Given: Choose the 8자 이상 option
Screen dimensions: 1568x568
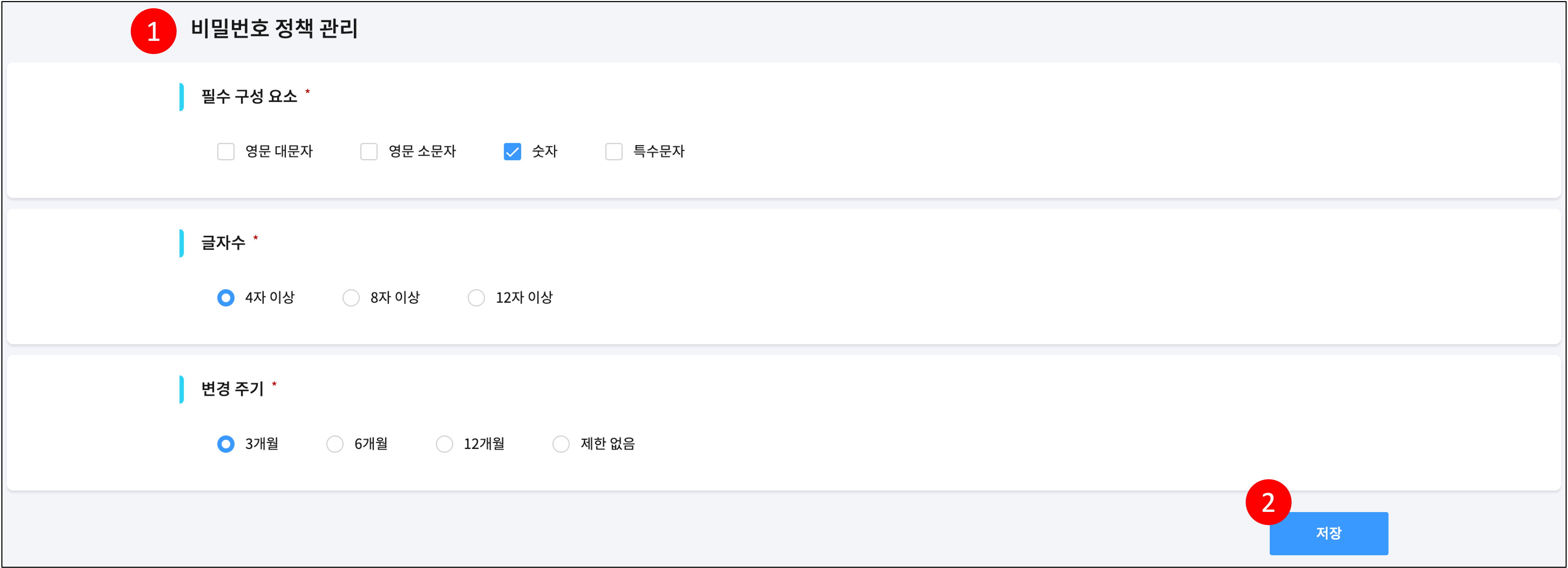Looking at the screenshot, I should (351, 298).
